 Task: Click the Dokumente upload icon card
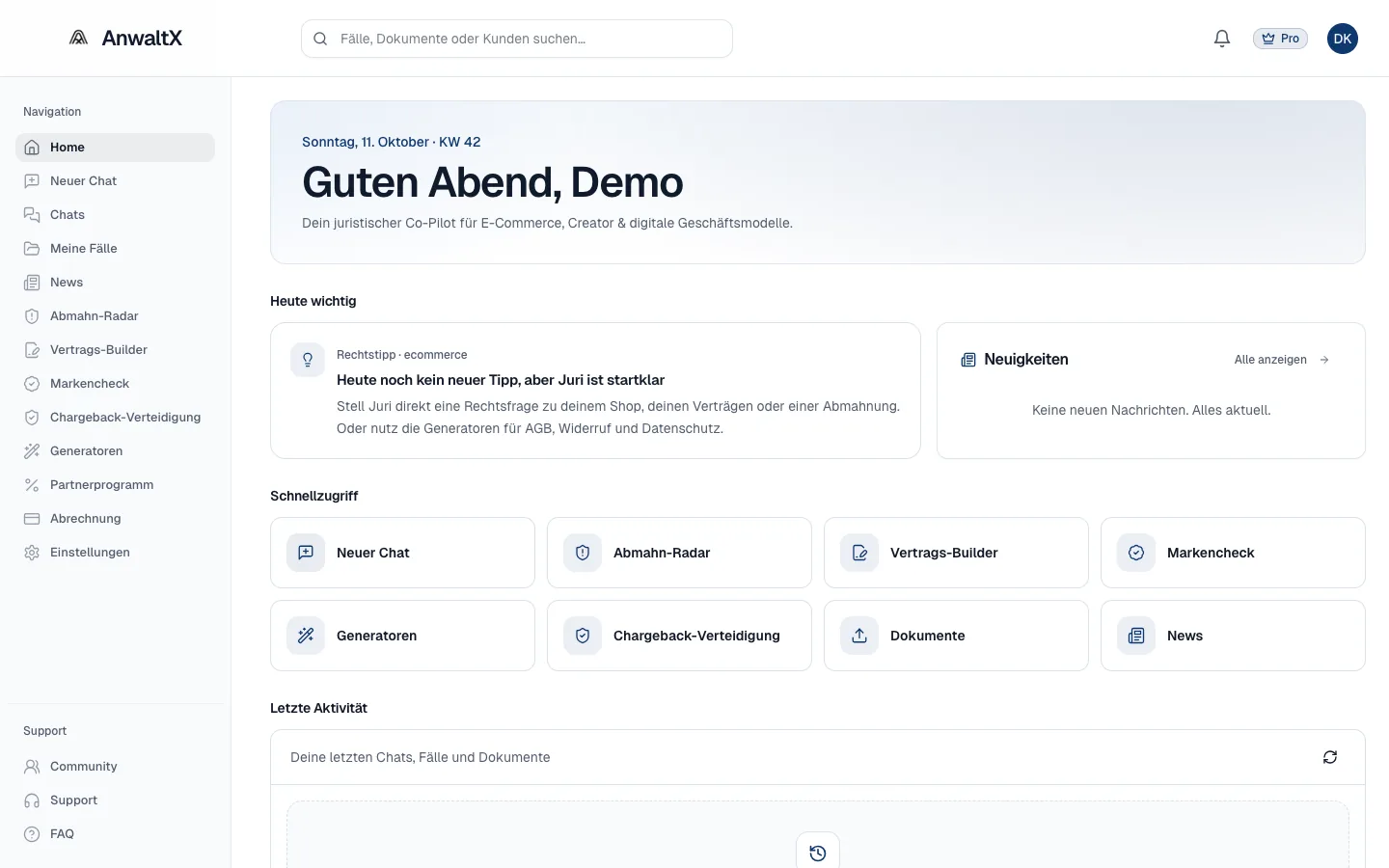point(956,636)
